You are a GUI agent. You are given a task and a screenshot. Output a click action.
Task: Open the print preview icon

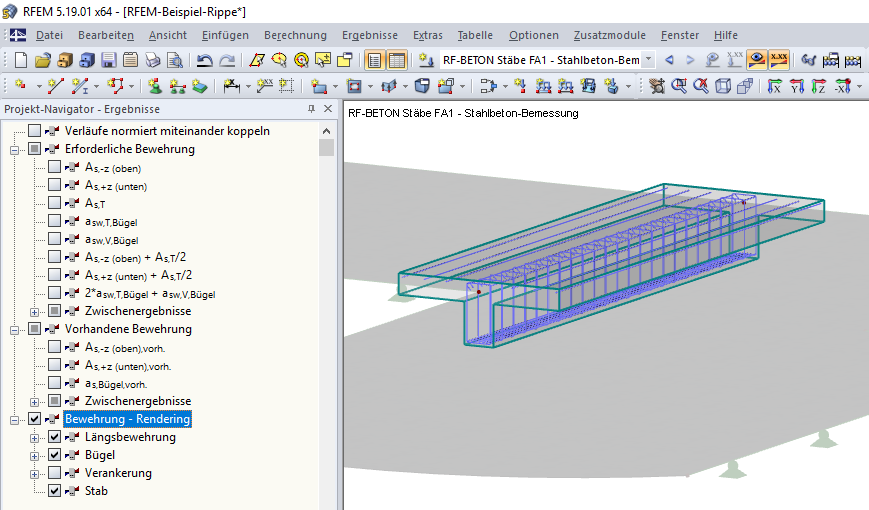tap(175, 60)
